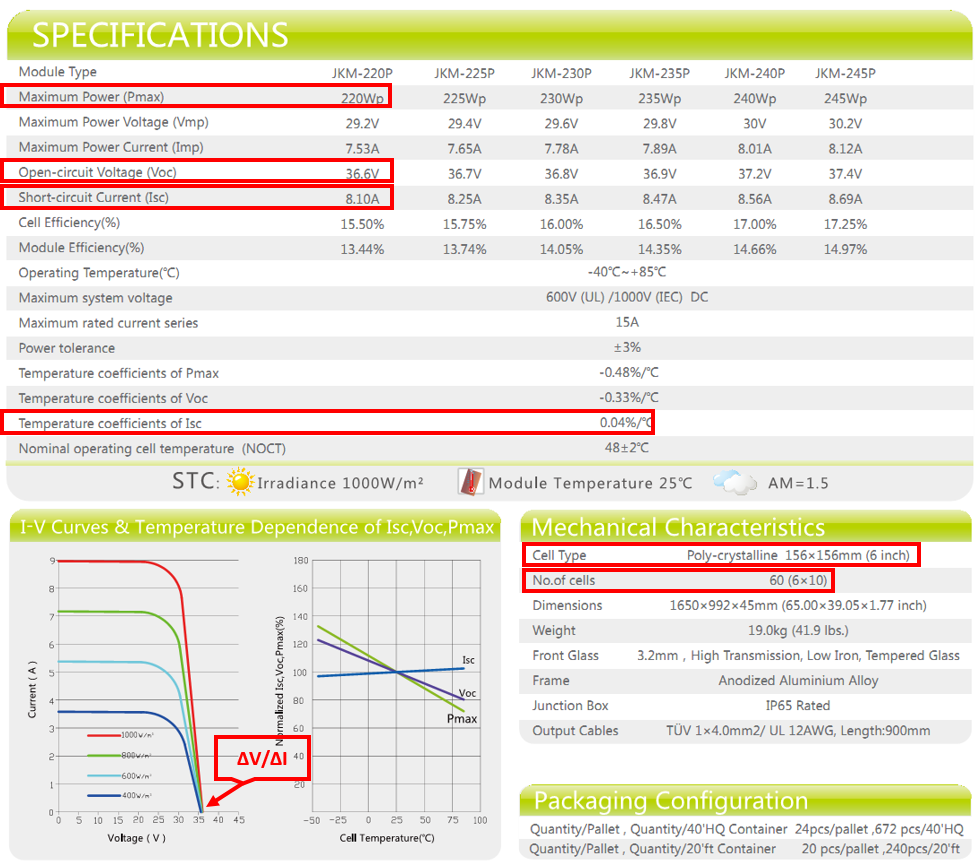Click the green 800W/m² legend line
Image resolution: width=977 pixels, height=864 pixels.
click(104, 755)
